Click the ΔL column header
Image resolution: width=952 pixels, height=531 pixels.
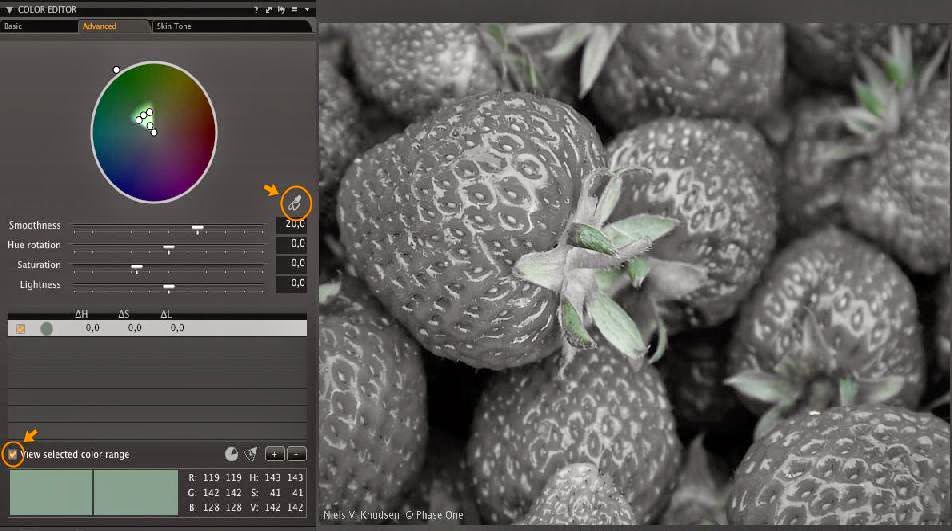[166, 314]
